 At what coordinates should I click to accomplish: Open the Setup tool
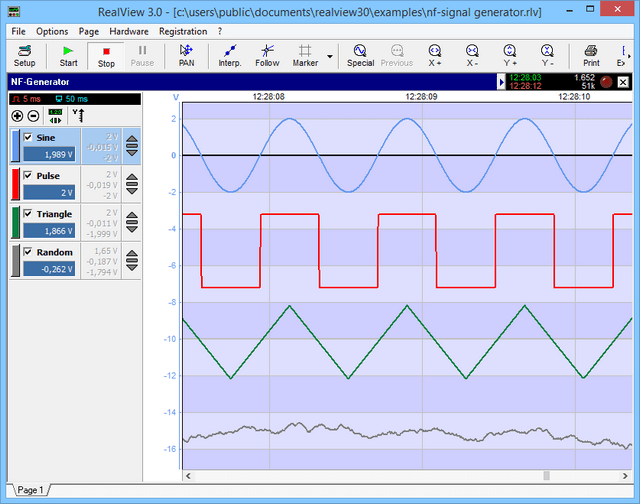(x=24, y=54)
